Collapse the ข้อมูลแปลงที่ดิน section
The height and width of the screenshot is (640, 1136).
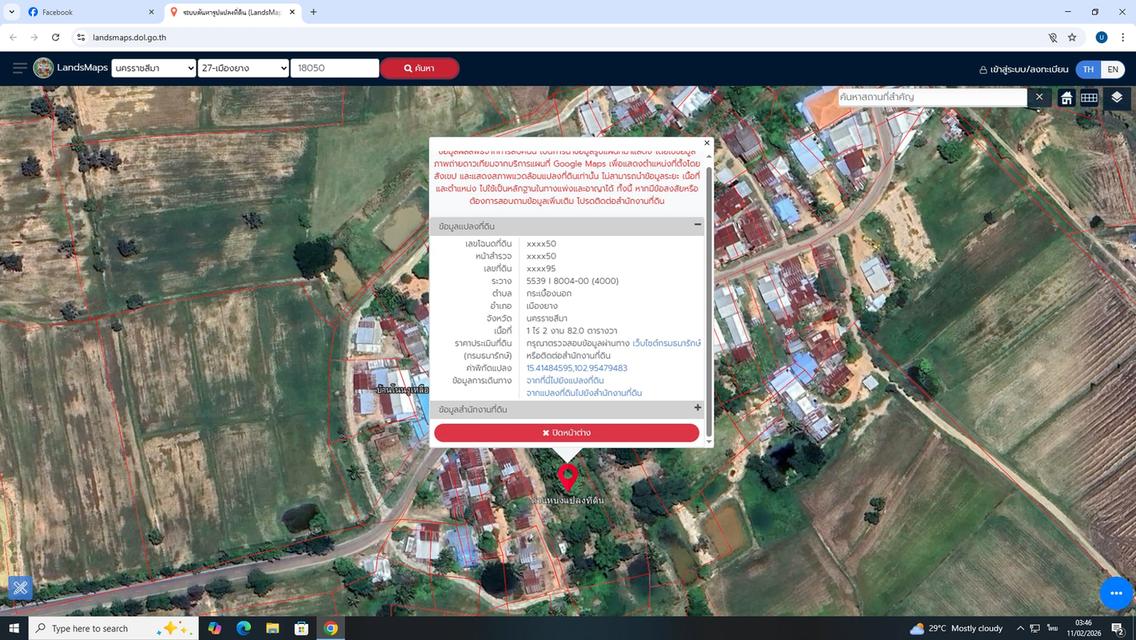(697, 226)
